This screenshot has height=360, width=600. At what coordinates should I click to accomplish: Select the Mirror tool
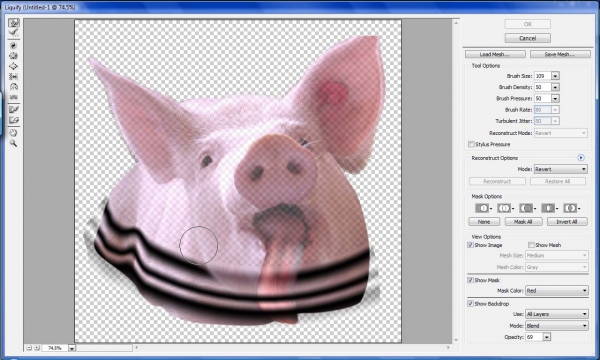[13, 87]
